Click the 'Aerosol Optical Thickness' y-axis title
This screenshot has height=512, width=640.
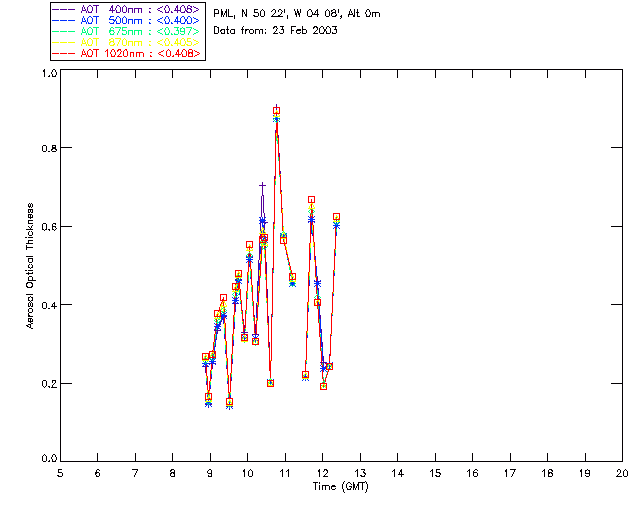[30, 266]
